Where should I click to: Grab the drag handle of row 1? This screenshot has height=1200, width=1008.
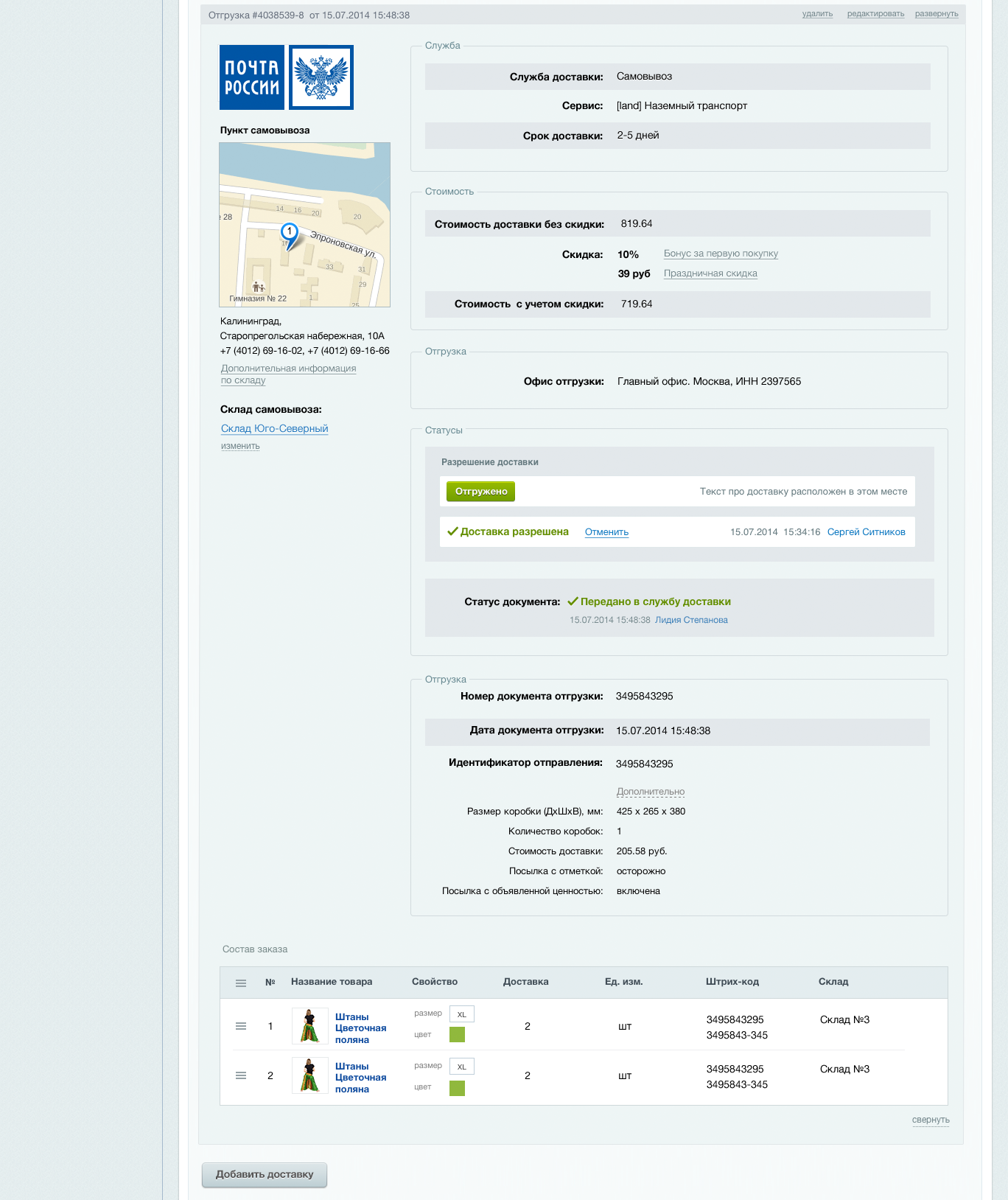(x=241, y=1026)
